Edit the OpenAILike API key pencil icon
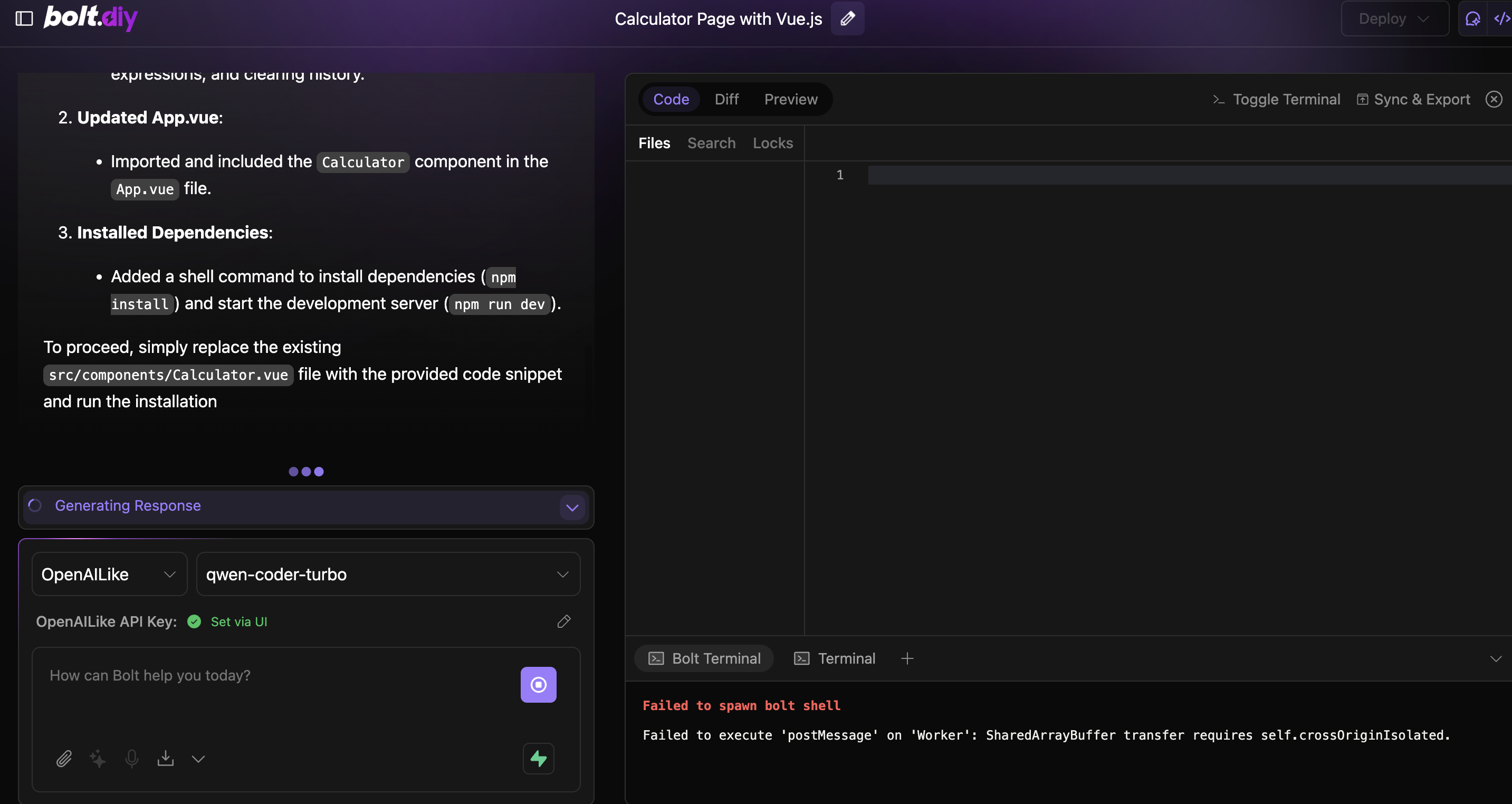The width and height of the screenshot is (1512, 804). 563,621
